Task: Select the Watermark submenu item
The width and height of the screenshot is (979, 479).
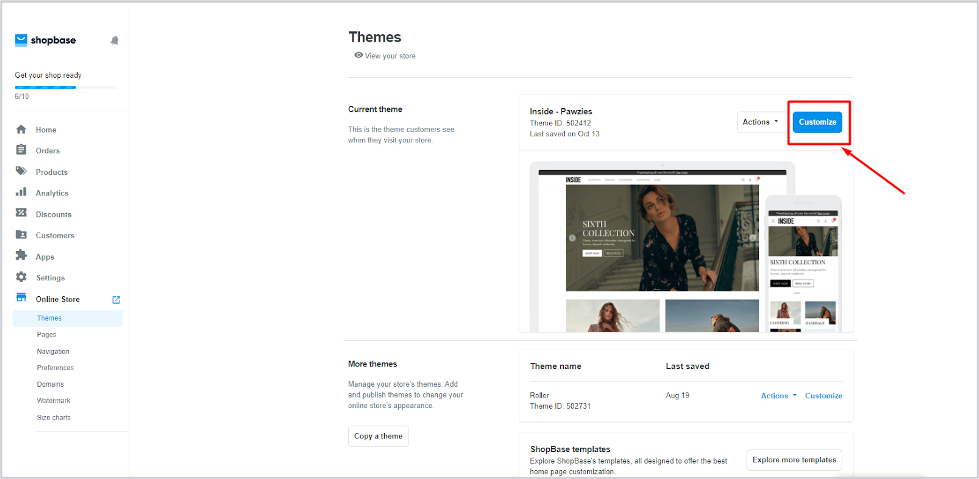Action: [53, 400]
